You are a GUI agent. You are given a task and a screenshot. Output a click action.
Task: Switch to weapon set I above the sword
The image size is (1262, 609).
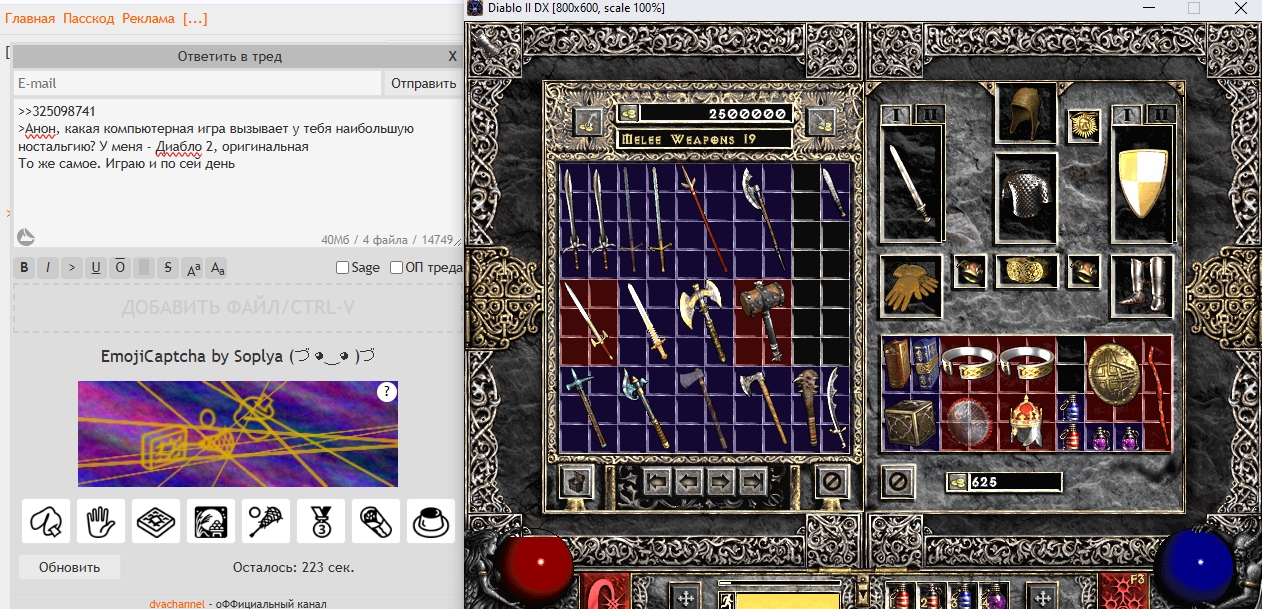895,115
